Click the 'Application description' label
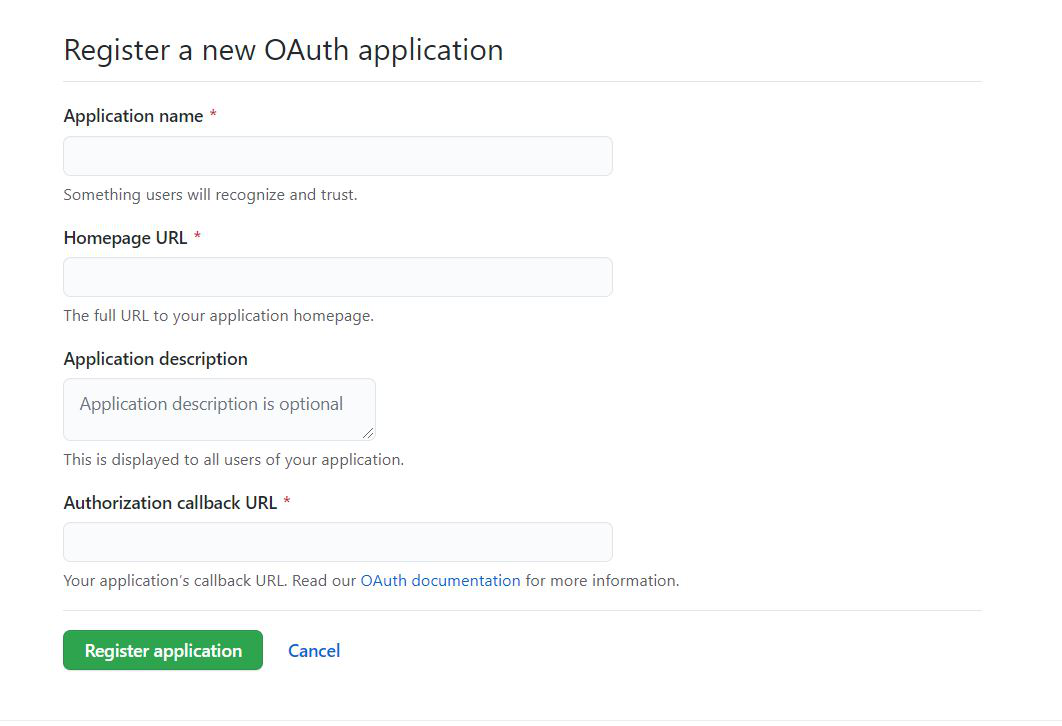 click(x=156, y=359)
